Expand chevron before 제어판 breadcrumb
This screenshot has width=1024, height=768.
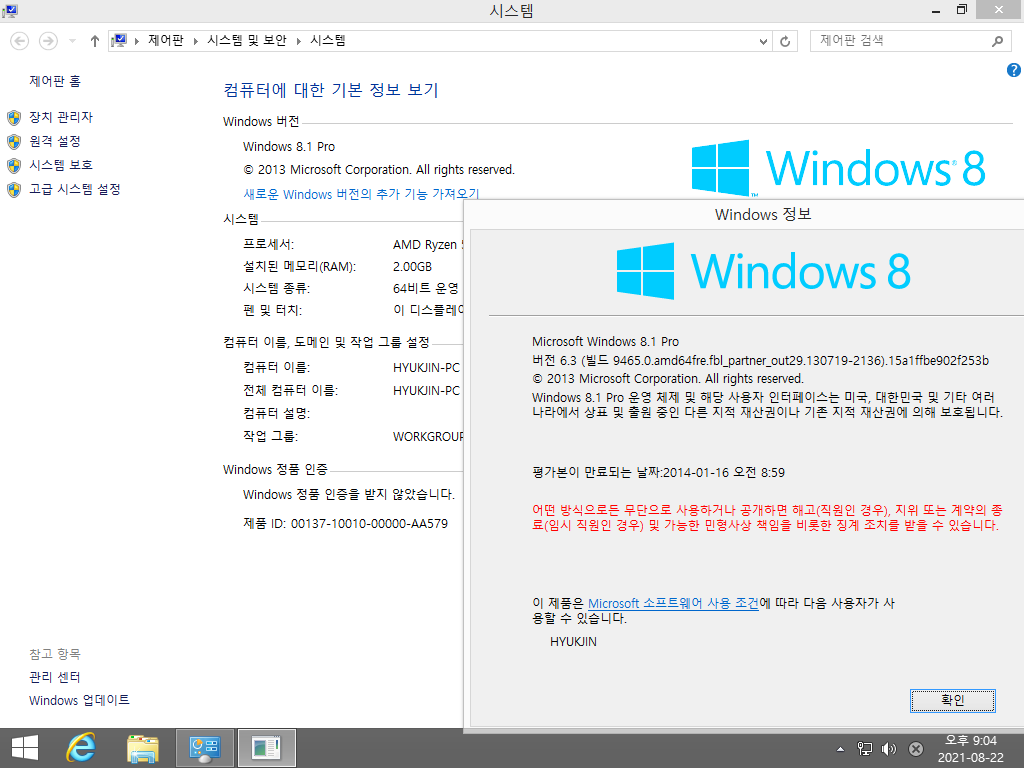pos(136,41)
